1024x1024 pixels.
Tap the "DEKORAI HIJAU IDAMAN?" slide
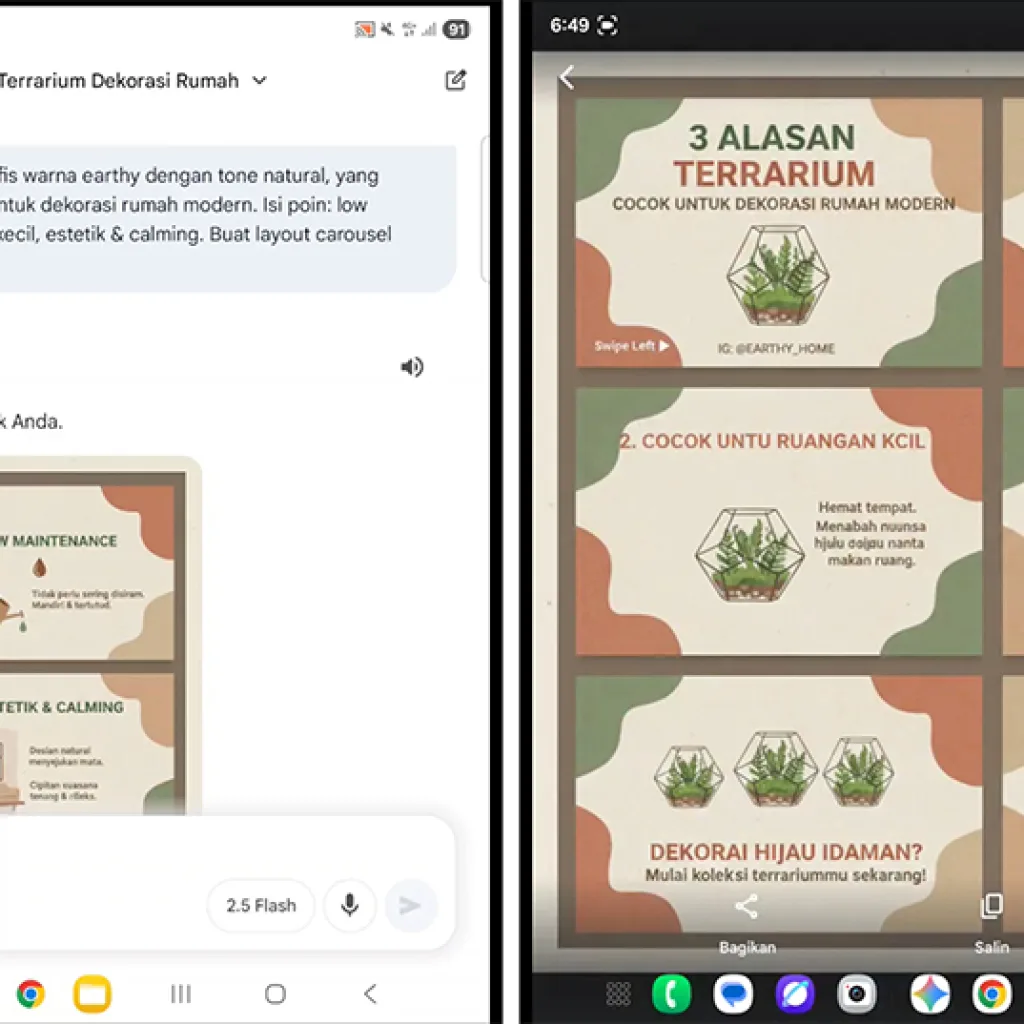tap(778, 805)
